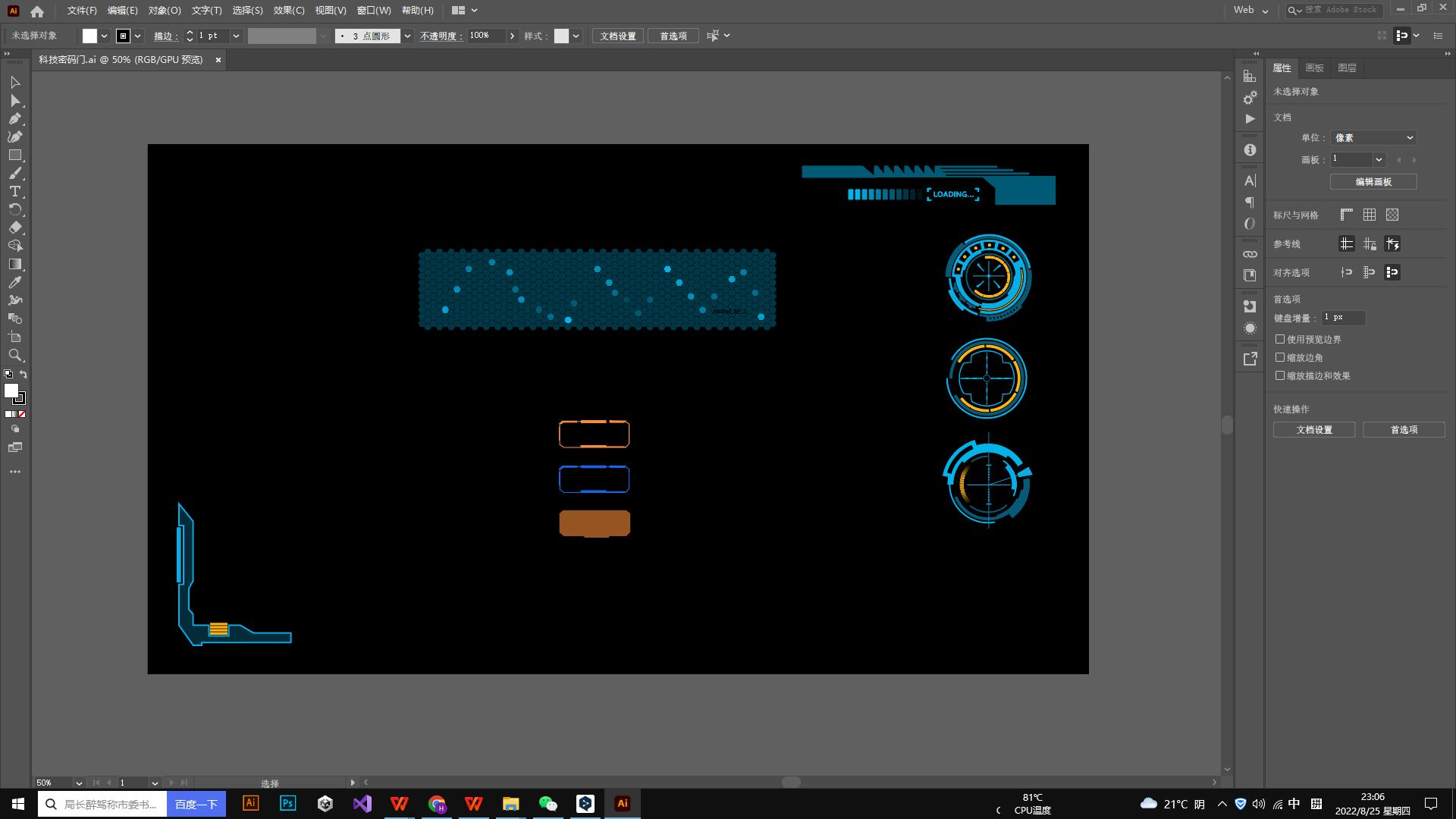Switch to the 画板 panel tab

[1314, 68]
